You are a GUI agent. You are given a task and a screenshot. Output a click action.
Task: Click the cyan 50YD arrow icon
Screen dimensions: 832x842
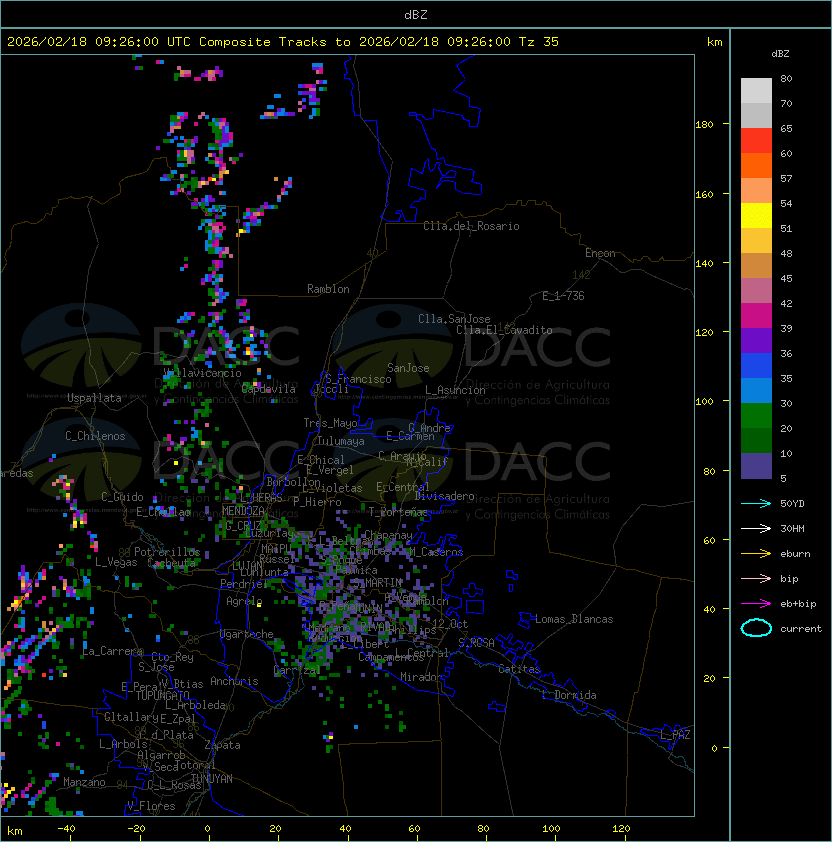[756, 503]
